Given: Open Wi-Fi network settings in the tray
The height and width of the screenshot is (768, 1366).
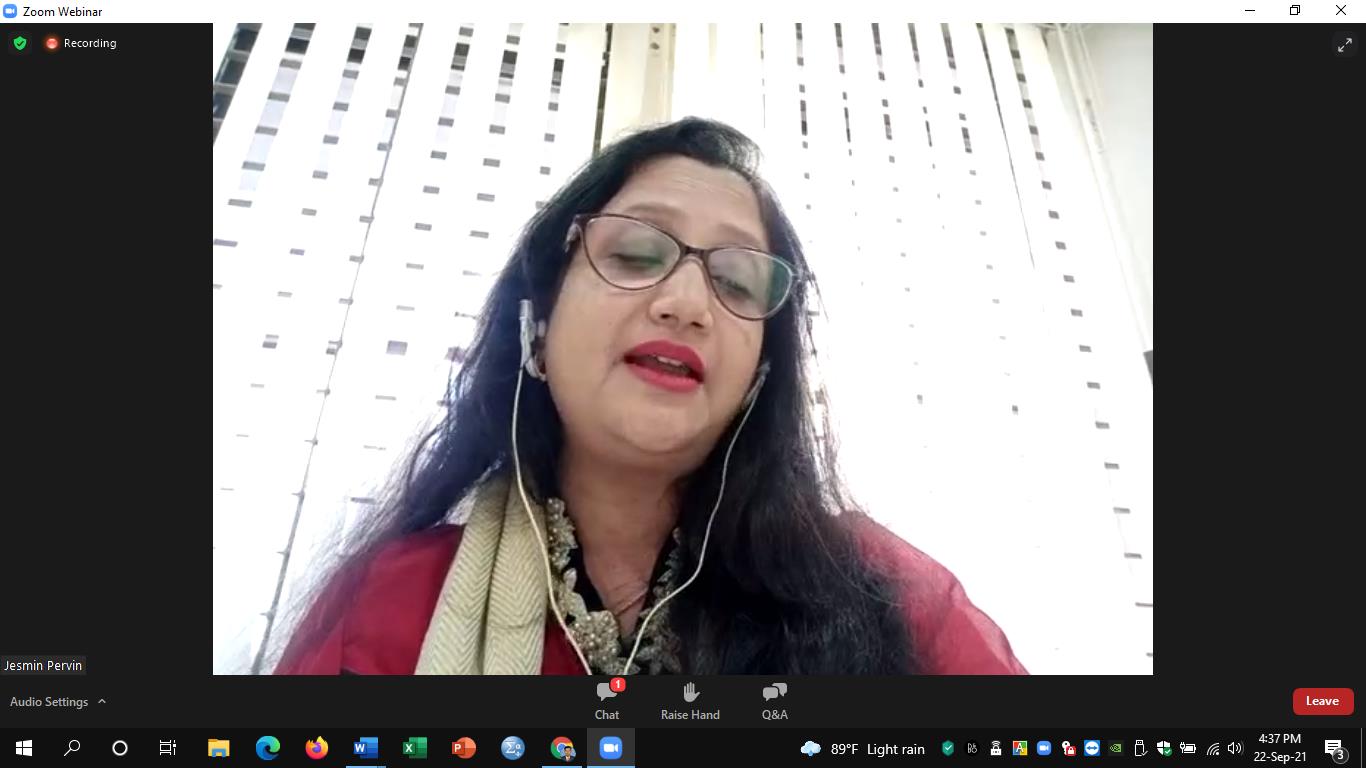Looking at the screenshot, I should (x=1212, y=748).
